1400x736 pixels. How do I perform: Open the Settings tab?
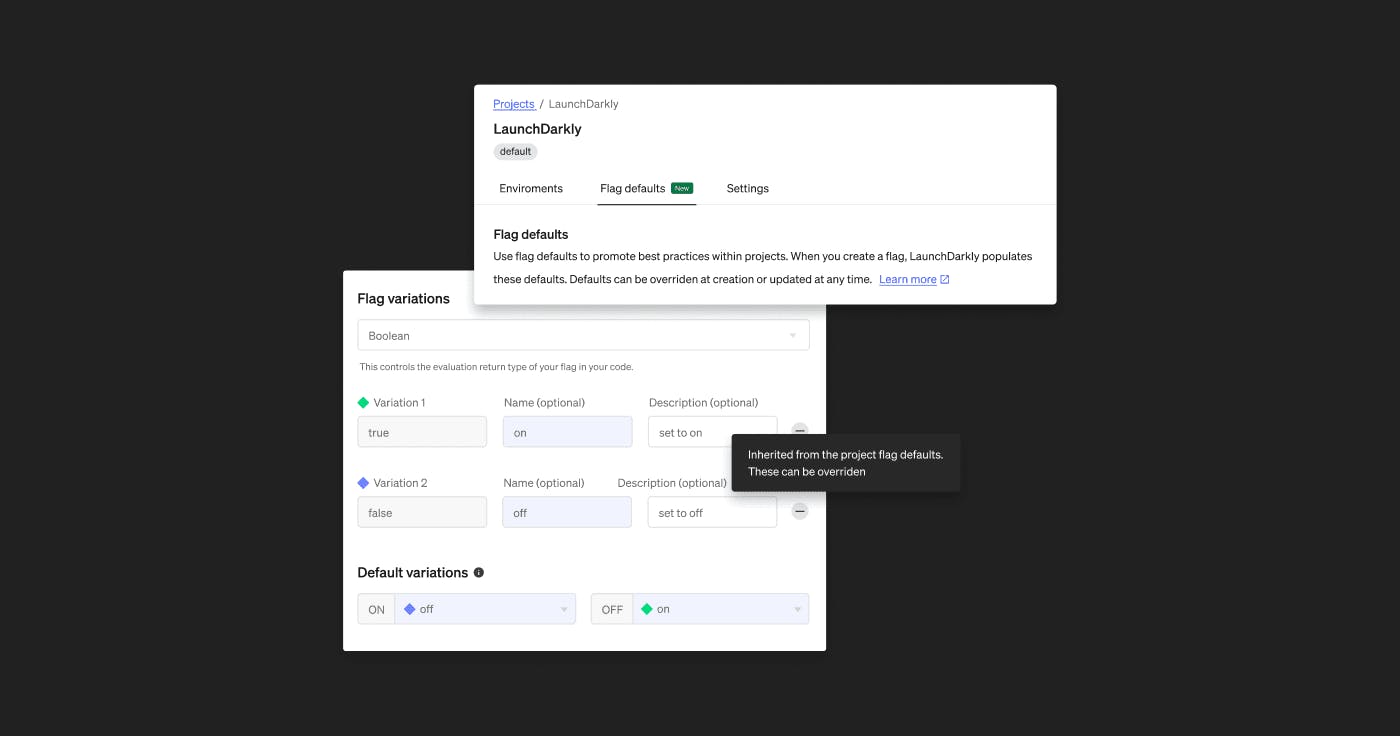tap(747, 188)
